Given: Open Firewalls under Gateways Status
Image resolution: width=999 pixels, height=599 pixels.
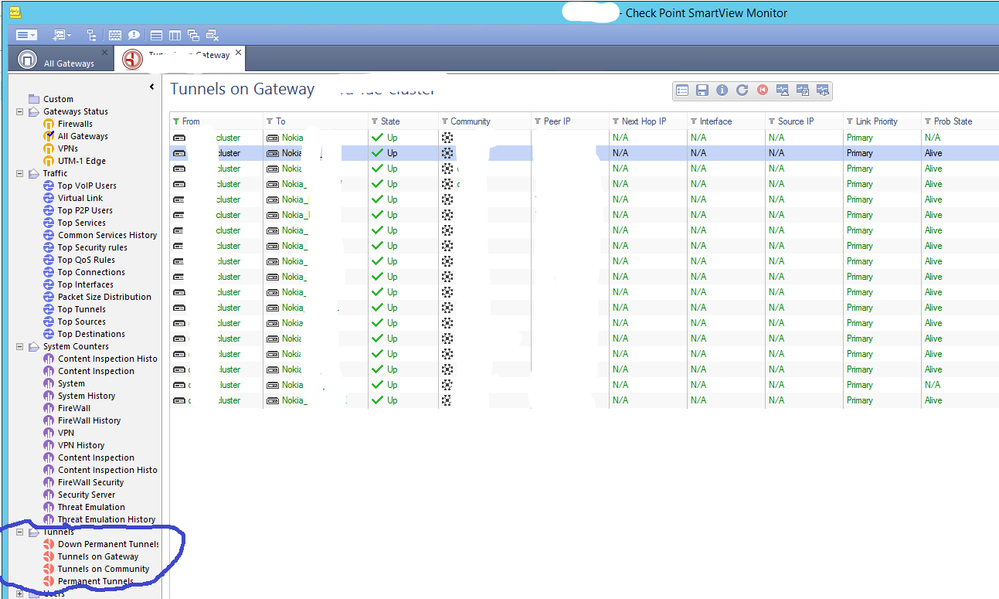Looking at the screenshot, I should pos(75,124).
